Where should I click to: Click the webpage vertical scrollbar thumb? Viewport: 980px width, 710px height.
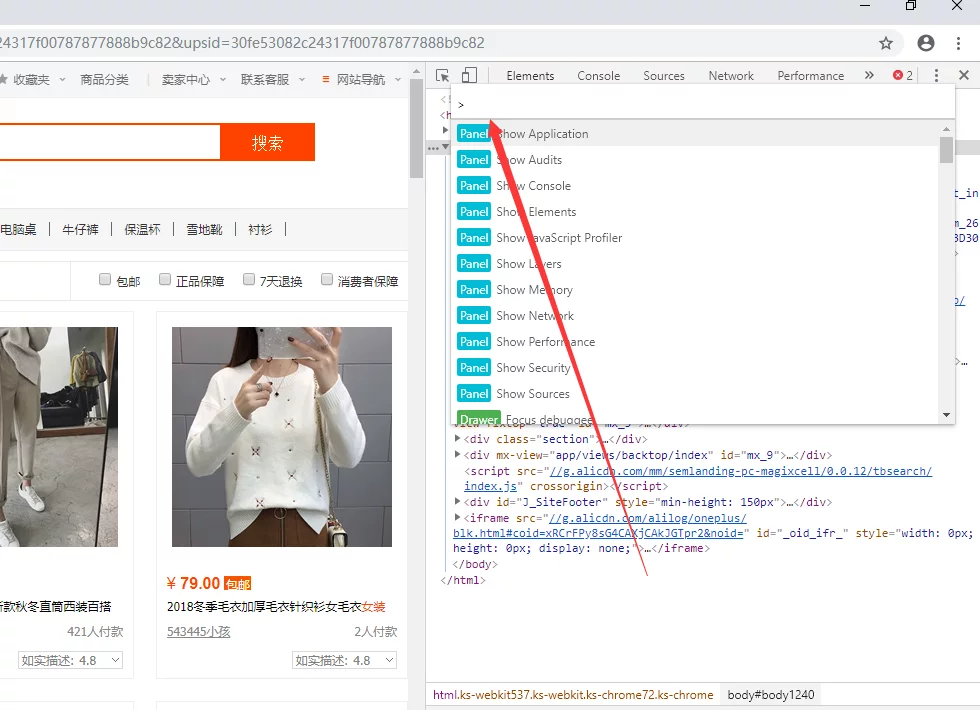pos(417,128)
